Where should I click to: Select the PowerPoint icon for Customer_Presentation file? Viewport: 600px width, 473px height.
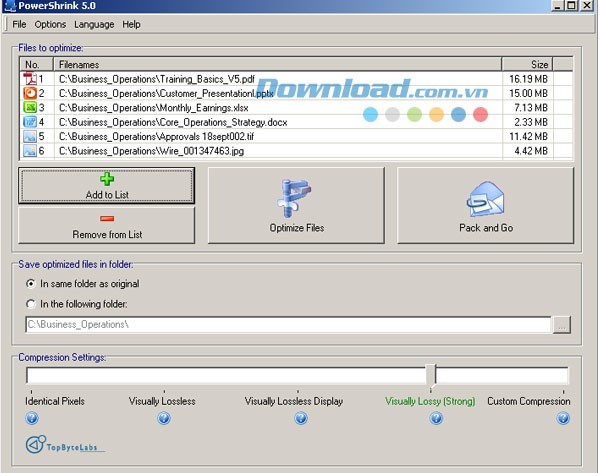[29, 93]
